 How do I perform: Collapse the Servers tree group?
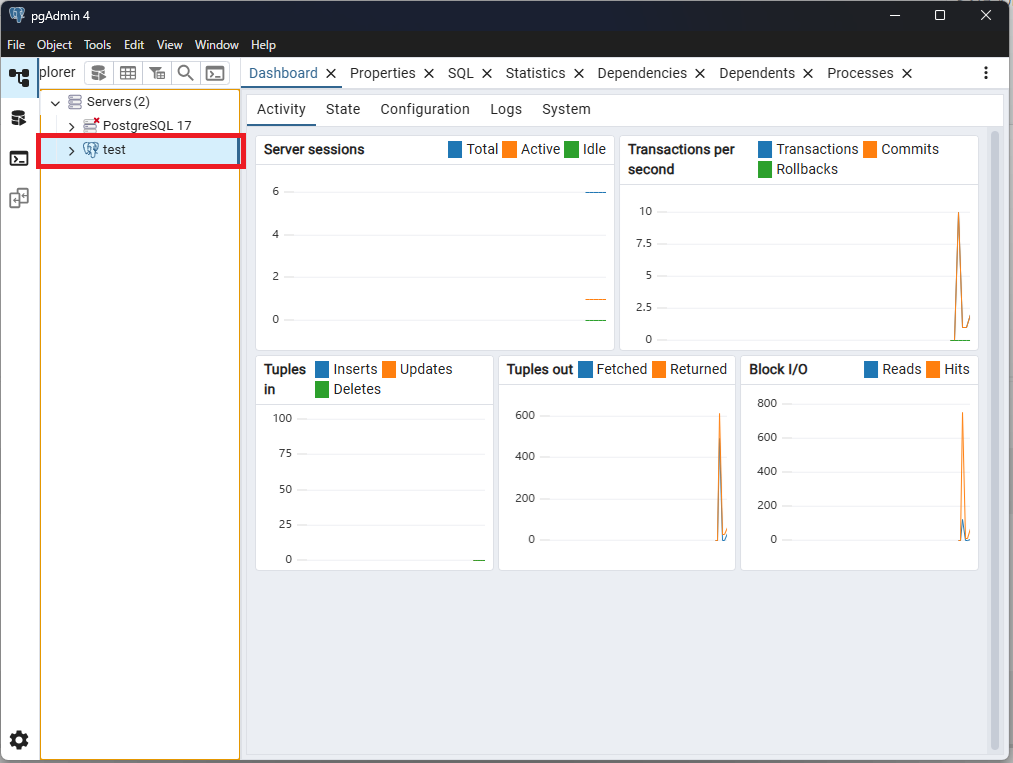coord(56,103)
